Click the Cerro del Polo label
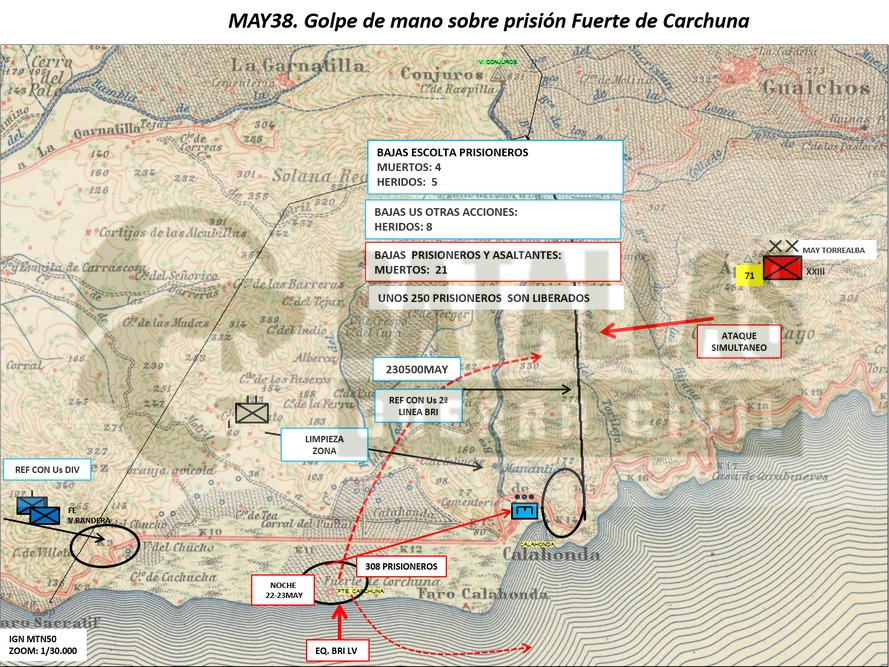889x667 pixels. [x=50, y=75]
